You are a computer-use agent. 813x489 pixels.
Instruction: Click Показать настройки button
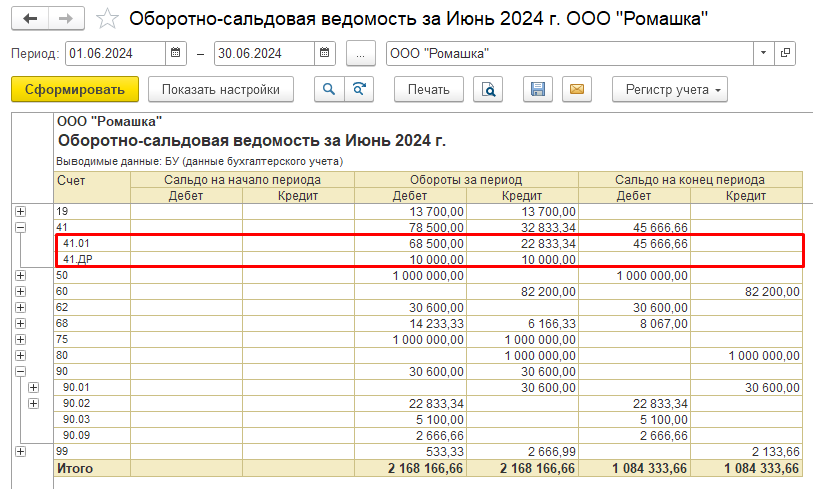[221, 90]
